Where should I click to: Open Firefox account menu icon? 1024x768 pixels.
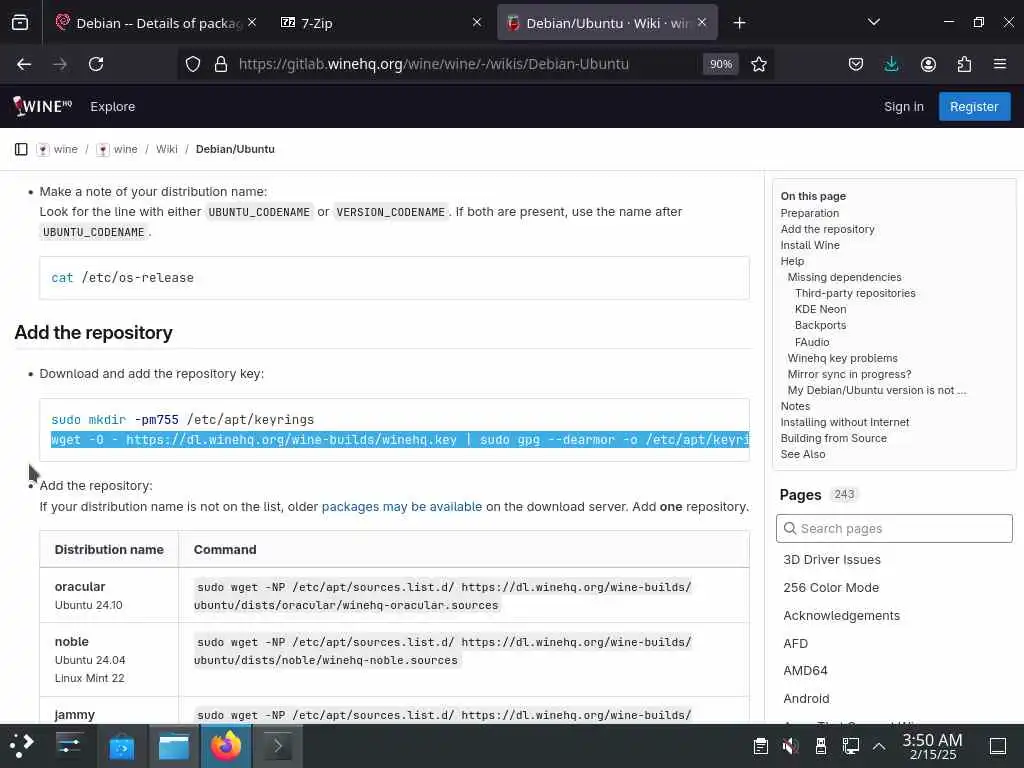coord(928,64)
